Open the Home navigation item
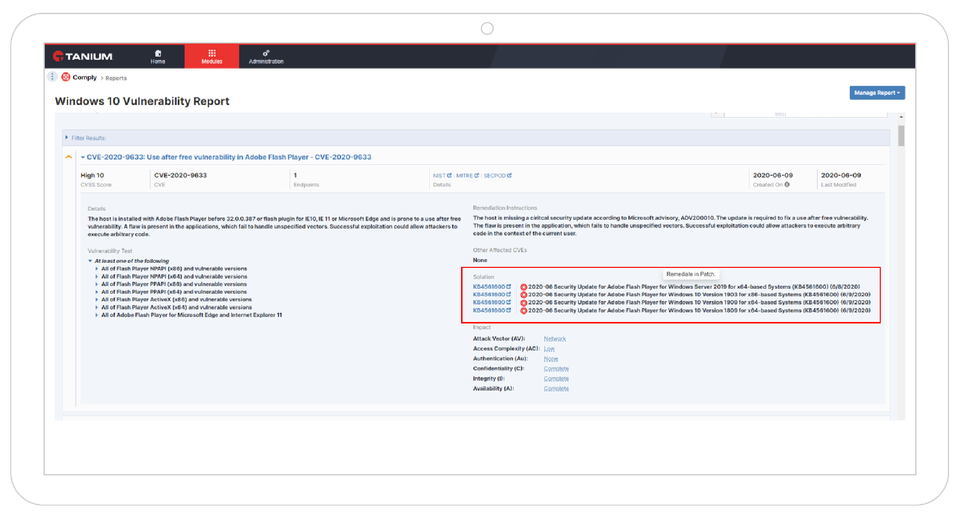Viewport: 960px width, 517px height. coord(158,56)
